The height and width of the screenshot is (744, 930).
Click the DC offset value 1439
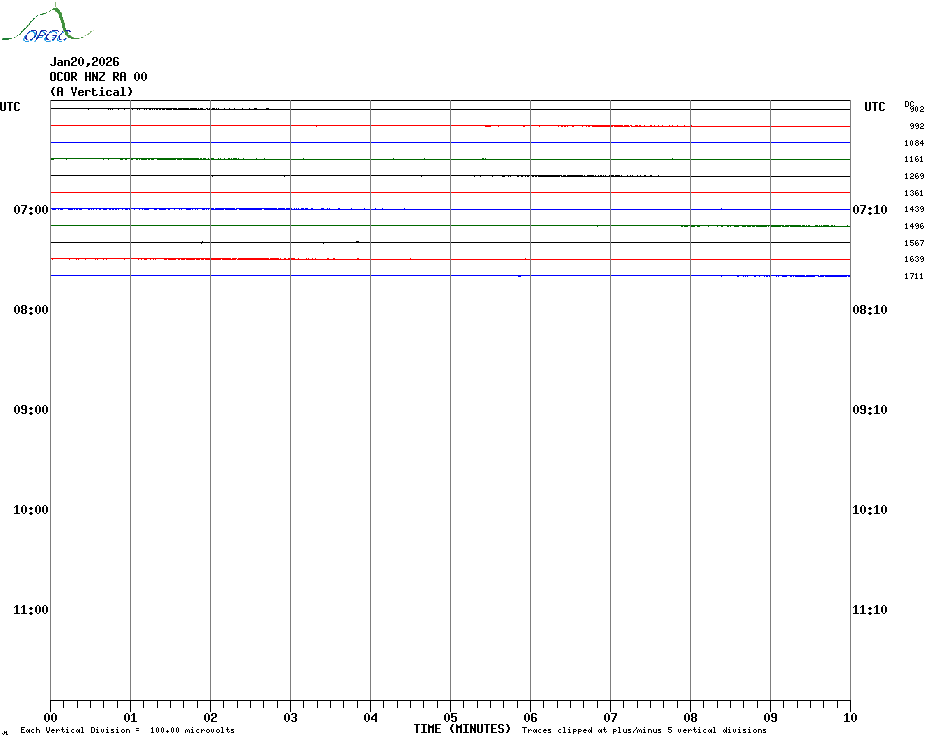[x=914, y=210]
